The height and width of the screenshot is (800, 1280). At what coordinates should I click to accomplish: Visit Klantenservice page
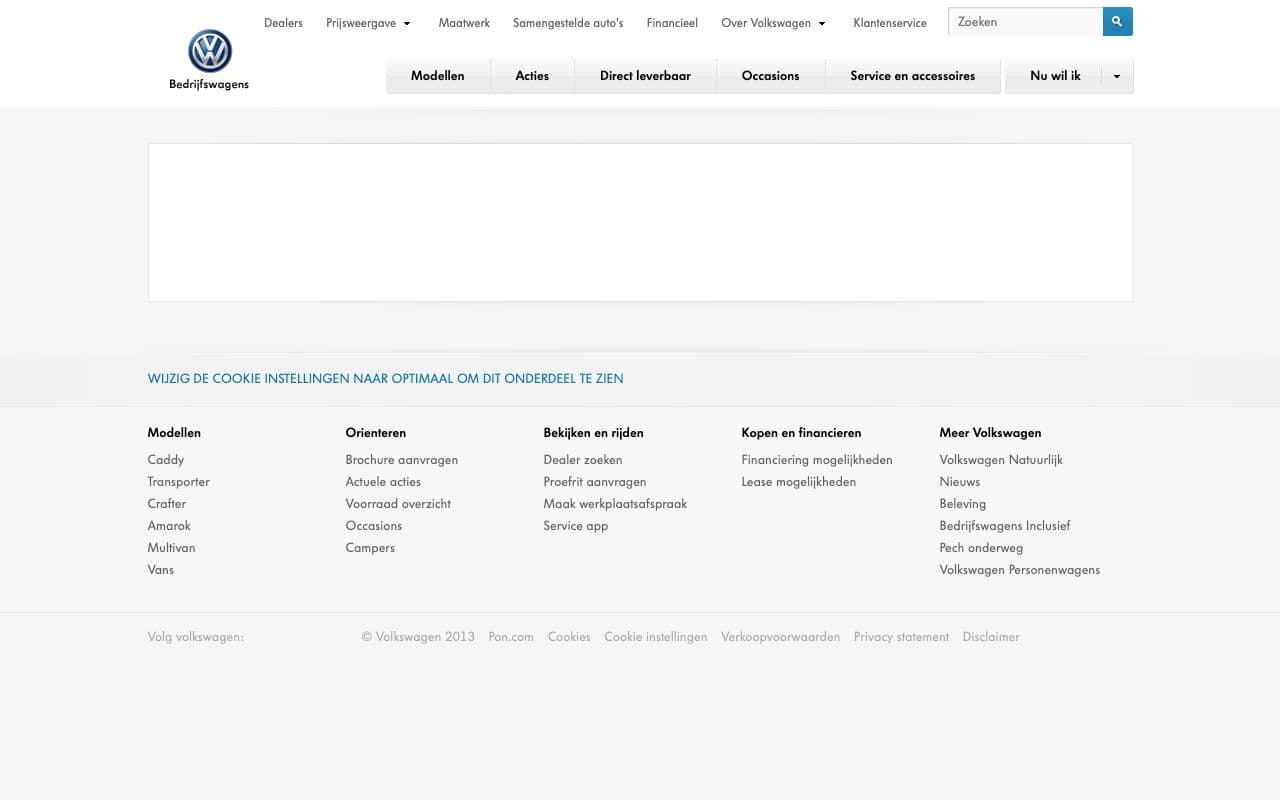[890, 23]
